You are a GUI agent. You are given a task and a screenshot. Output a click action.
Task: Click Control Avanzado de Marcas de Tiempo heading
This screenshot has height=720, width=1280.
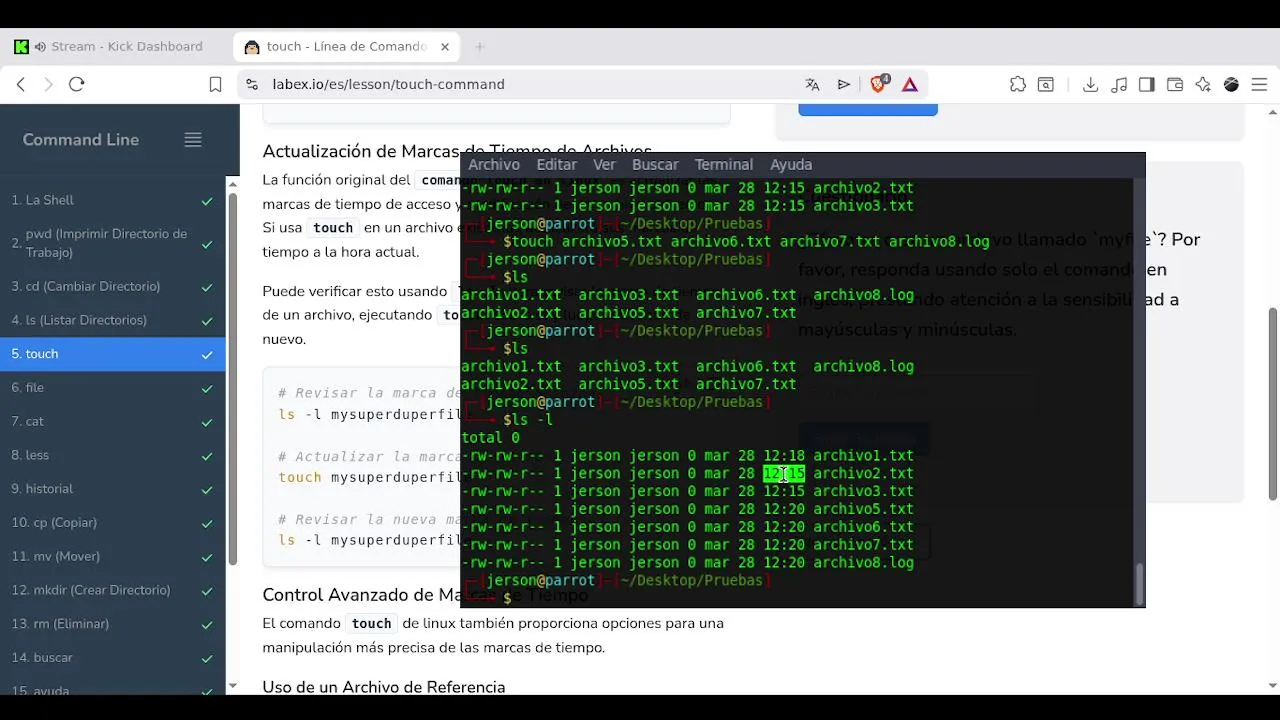[x=425, y=595]
